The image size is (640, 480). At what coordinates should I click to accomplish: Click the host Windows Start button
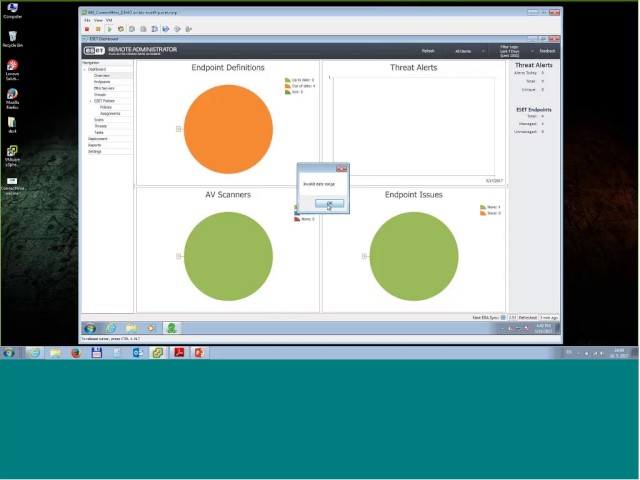tap(9, 353)
